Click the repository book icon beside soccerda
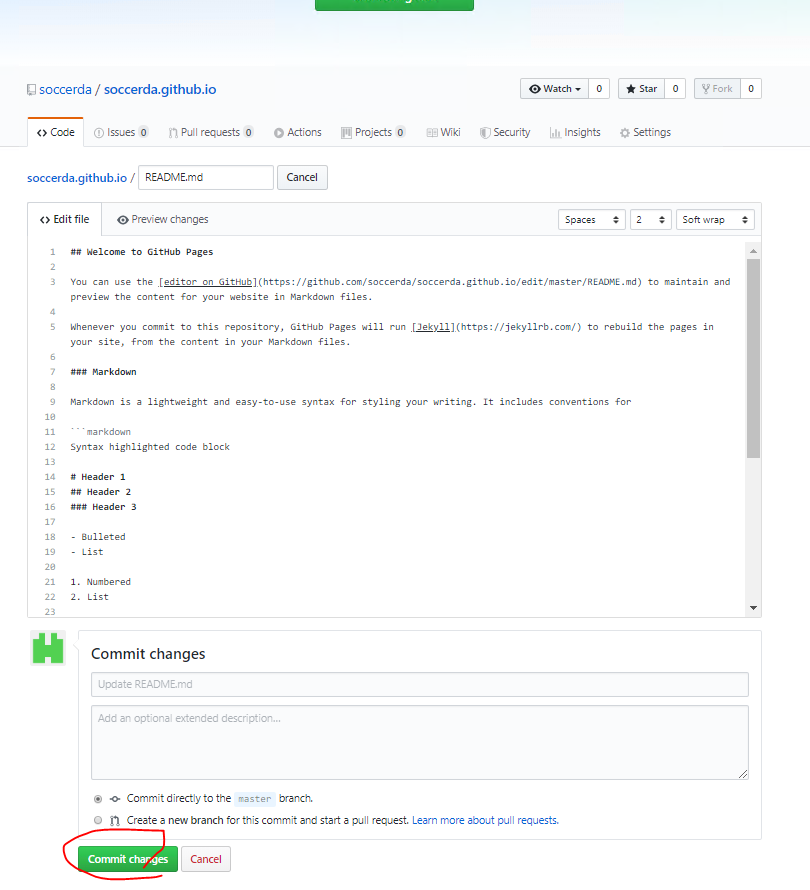The height and width of the screenshot is (890, 810). click(x=31, y=90)
